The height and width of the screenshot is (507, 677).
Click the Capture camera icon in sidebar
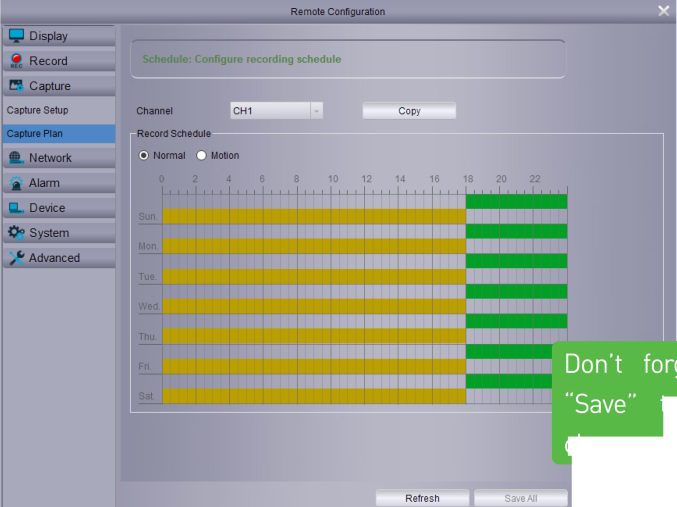point(16,86)
